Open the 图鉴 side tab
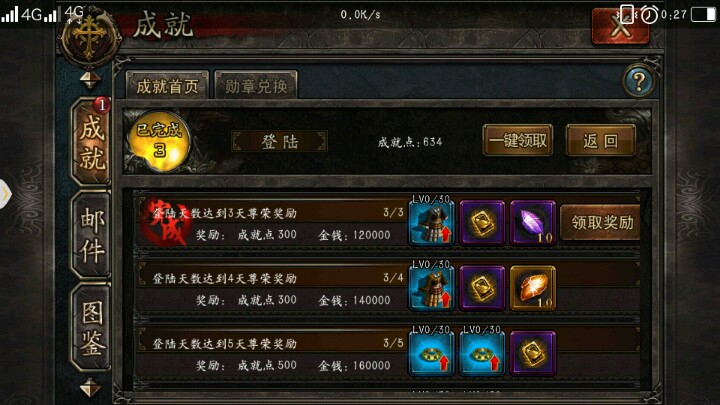 [91, 327]
